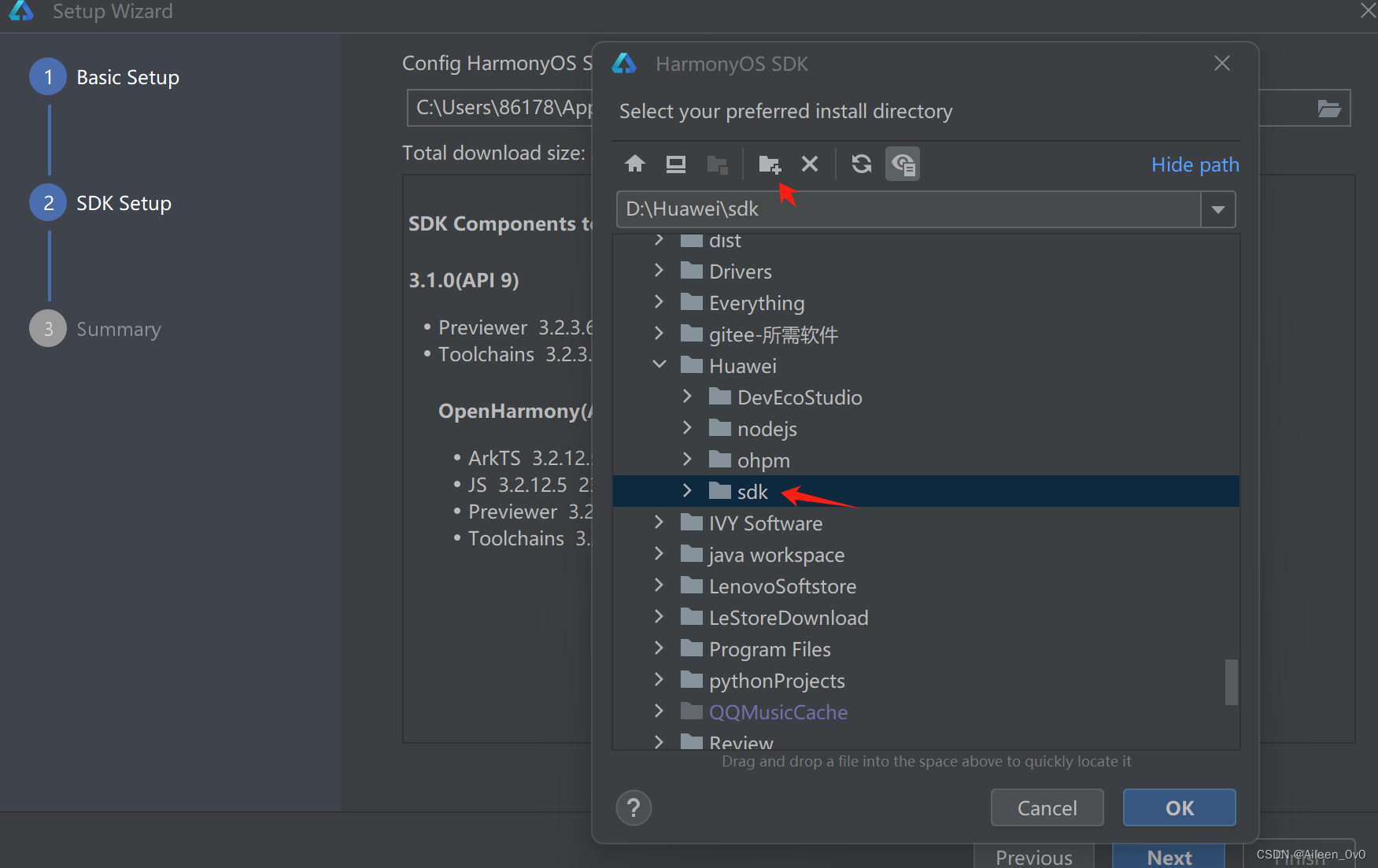This screenshot has height=868, width=1378.
Task: Click the Program Files folder icon
Action: point(691,648)
